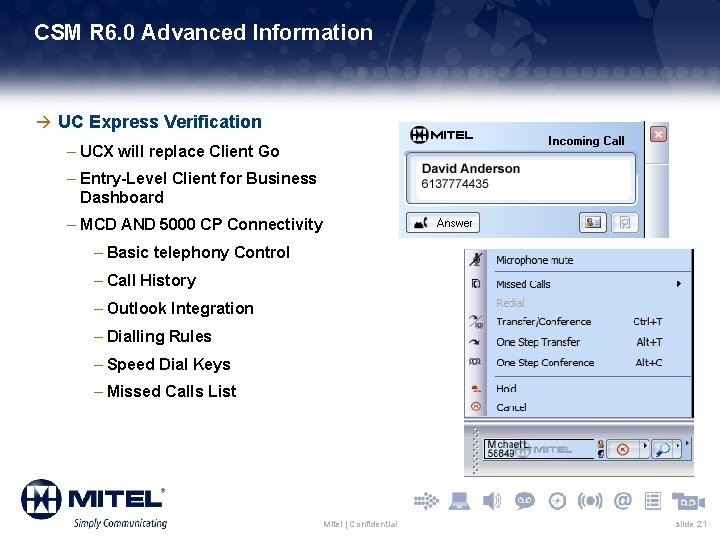720x540 pixels.
Task: Click the red Hold phone icon
Action: 476,389
